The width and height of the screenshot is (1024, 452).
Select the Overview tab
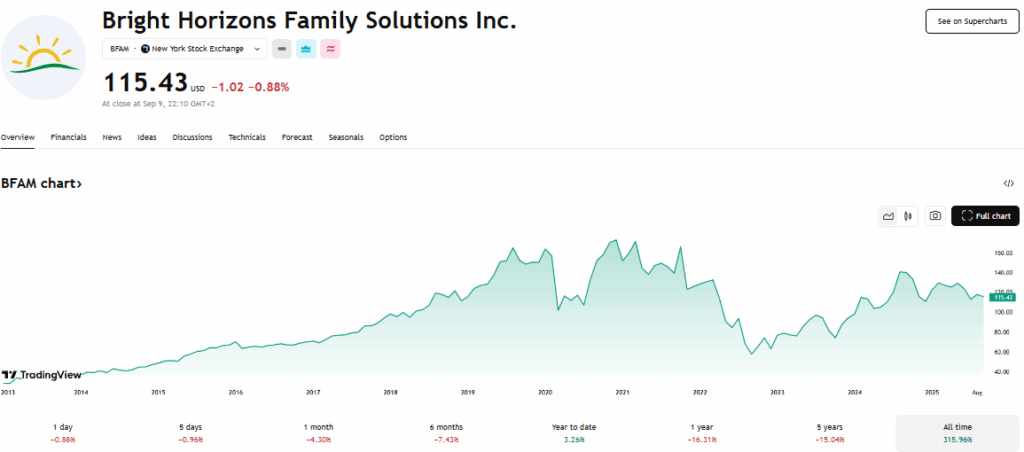click(x=17, y=137)
